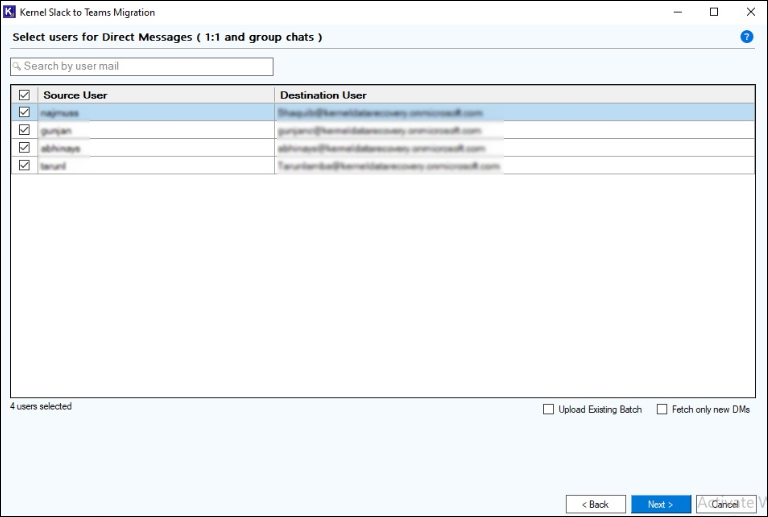The width and height of the screenshot is (768, 517).
Task: Toggle the select-all checkbox in header row
Action: [x=24, y=94]
